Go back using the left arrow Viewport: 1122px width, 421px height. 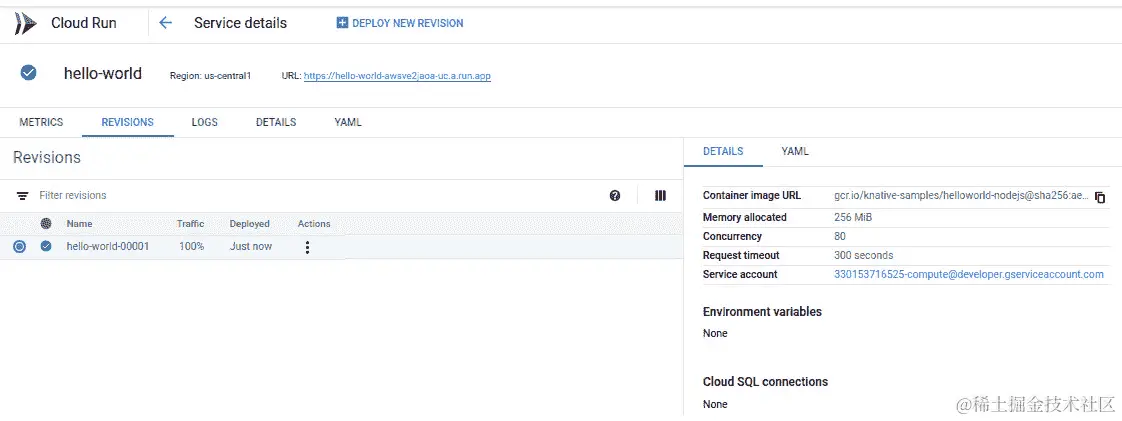click(165, 23)
